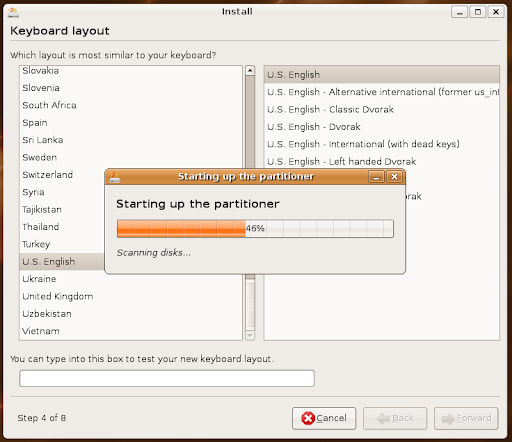The width and height of the screenshot is (512, 442).
Task: Click the 46% partitioner progress bar
Action: click(x=255, y=228)
